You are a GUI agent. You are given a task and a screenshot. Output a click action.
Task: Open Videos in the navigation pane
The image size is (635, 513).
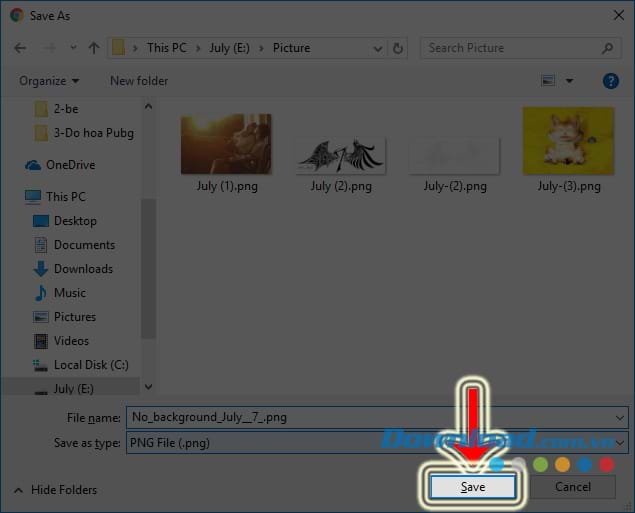click(x=61, y=341)
